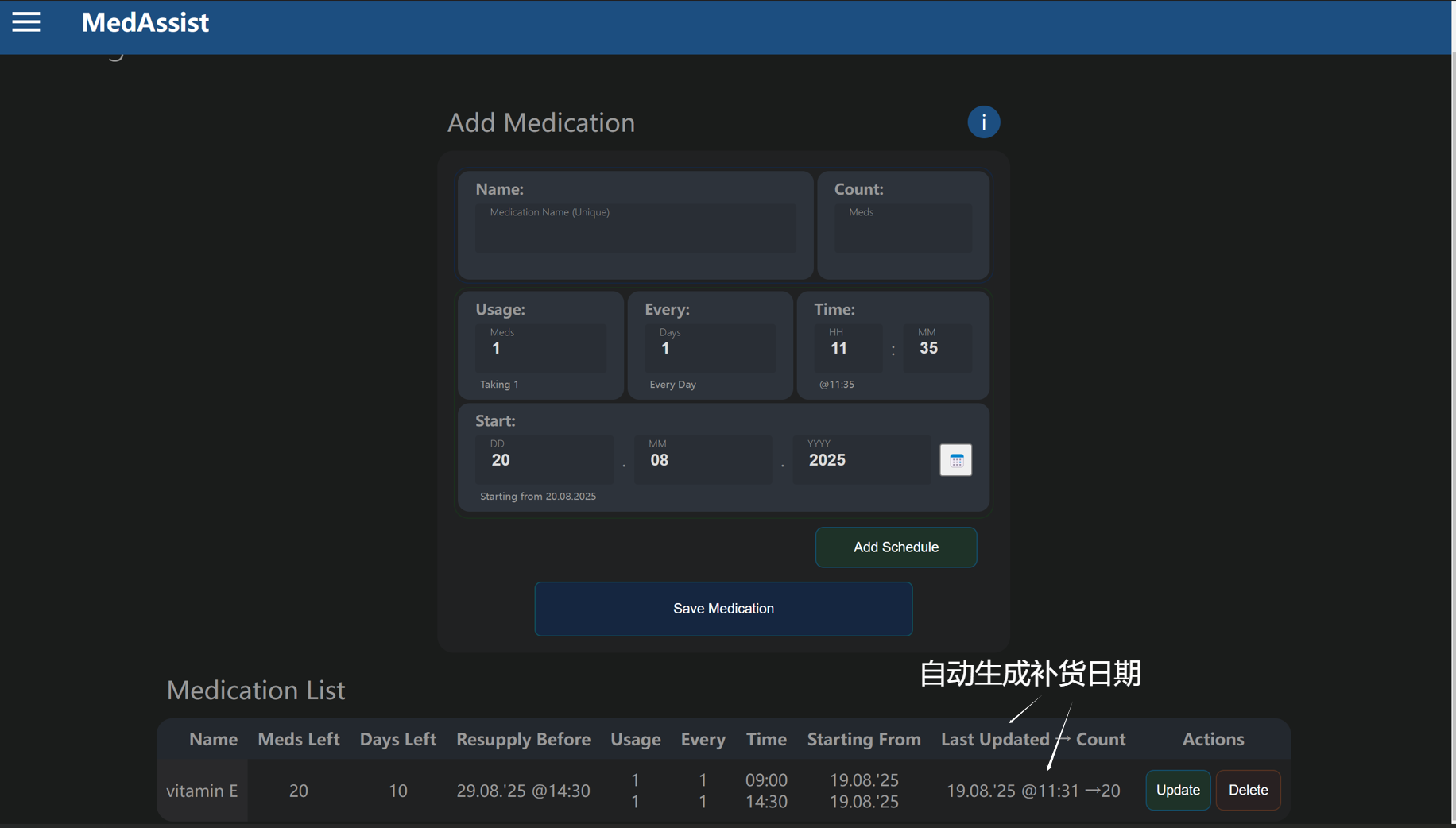Click the MedAssist logo title
The height and width of the screenshot is (828, 1456).
pyautogui.click(x=145, y=22)
